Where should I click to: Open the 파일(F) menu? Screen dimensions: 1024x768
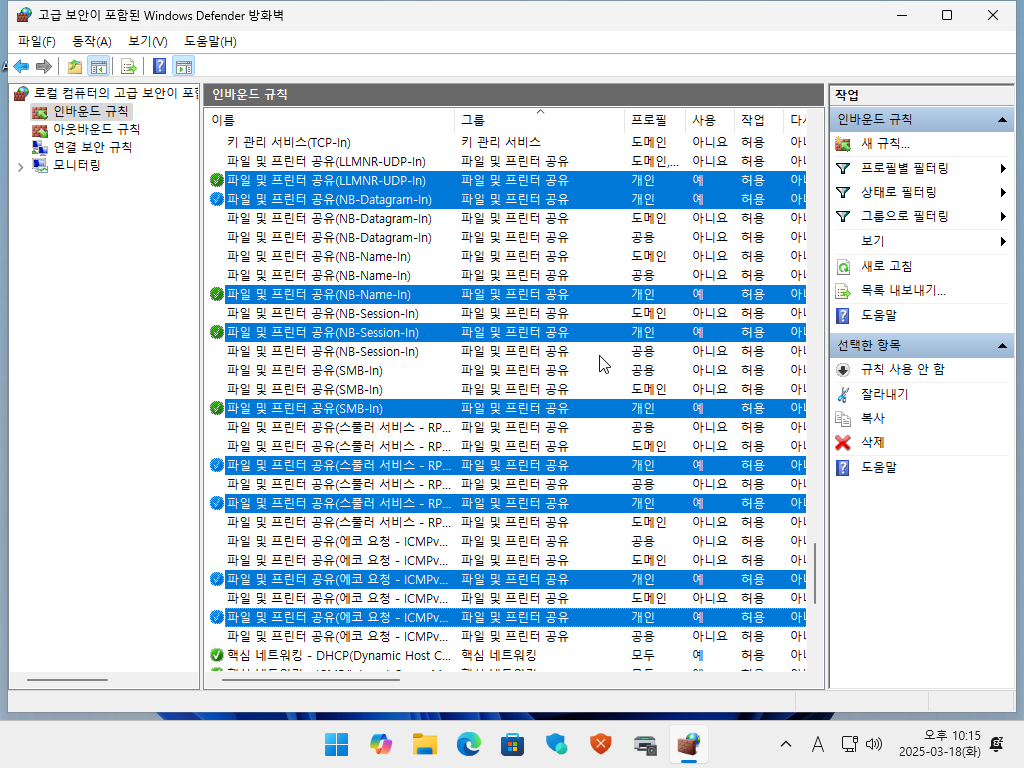coord(37,41)
